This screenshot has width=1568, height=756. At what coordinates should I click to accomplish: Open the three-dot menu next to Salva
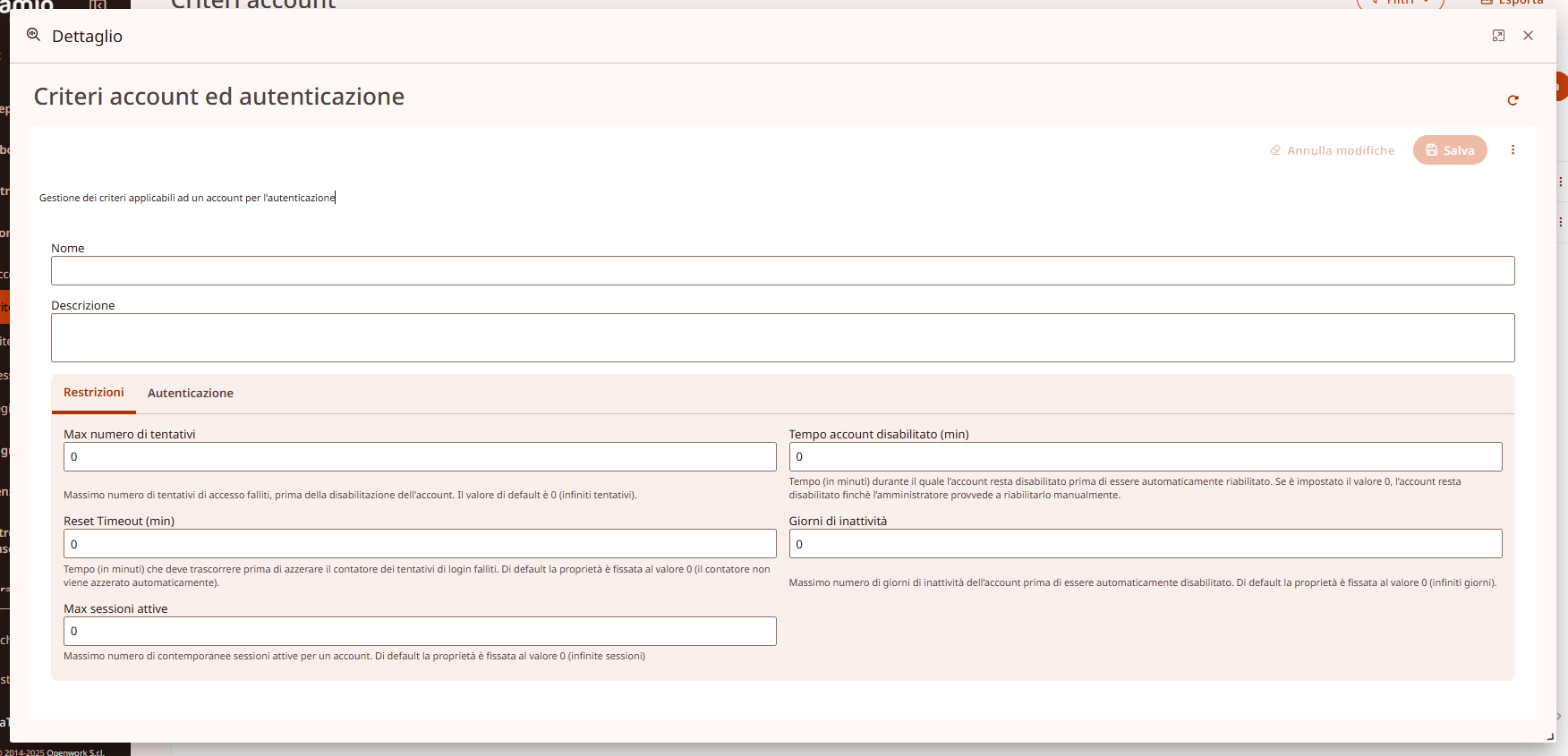click(x=1513, y=150)
